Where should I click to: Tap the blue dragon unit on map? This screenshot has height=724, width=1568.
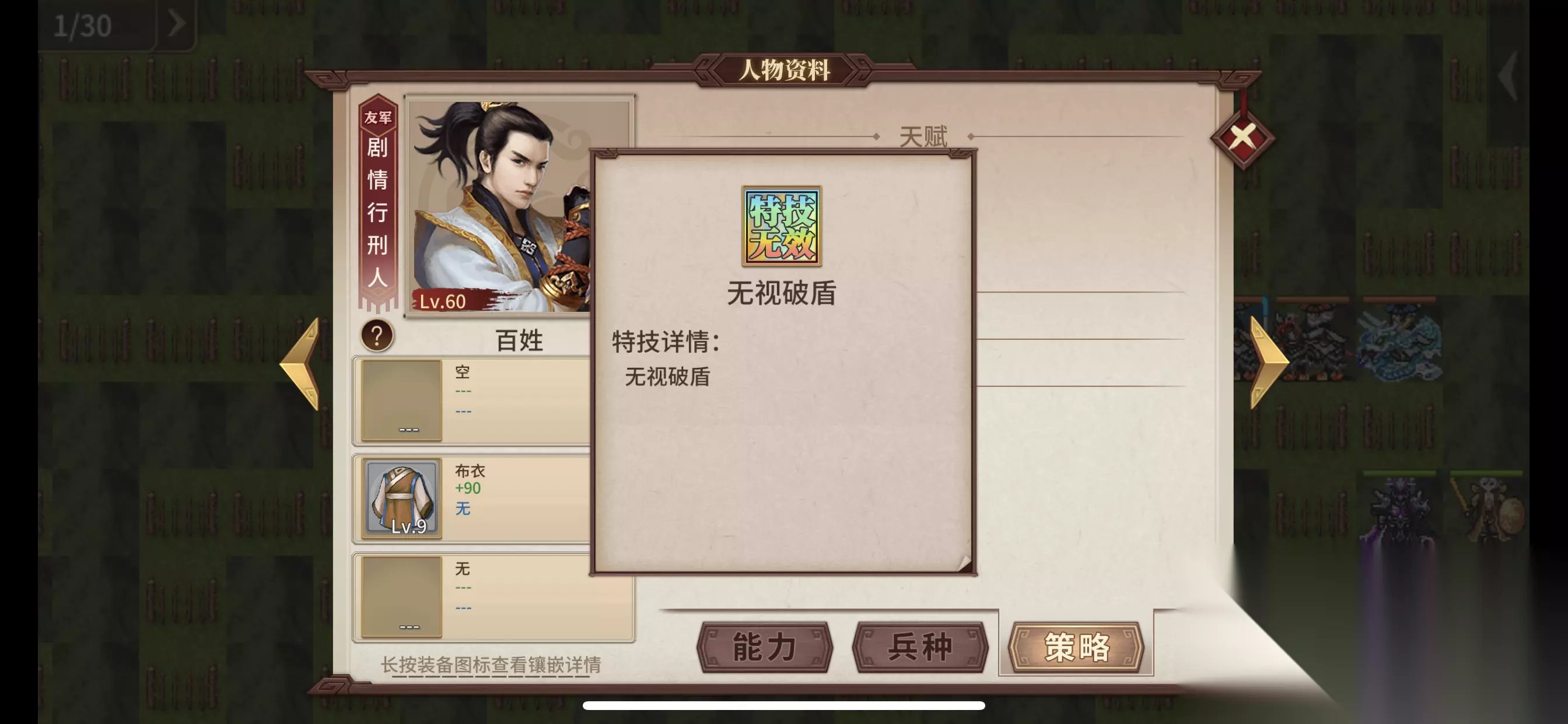tap(1399, 345)
